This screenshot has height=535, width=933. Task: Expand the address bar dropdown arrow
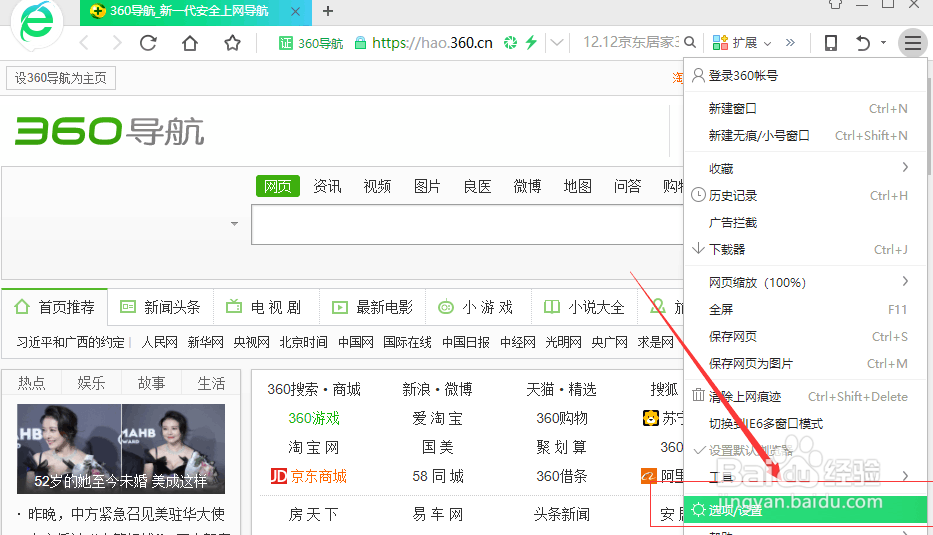point(557,42)
